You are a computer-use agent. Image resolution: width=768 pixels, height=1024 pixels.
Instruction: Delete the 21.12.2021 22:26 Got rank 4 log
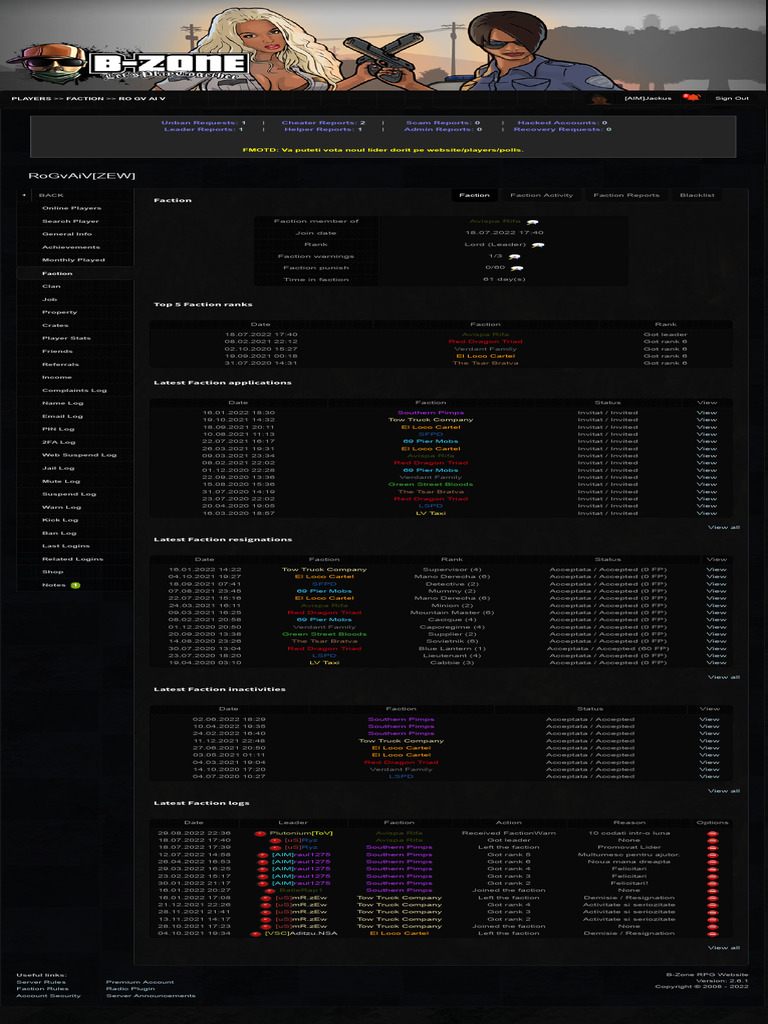click(712, 905)
